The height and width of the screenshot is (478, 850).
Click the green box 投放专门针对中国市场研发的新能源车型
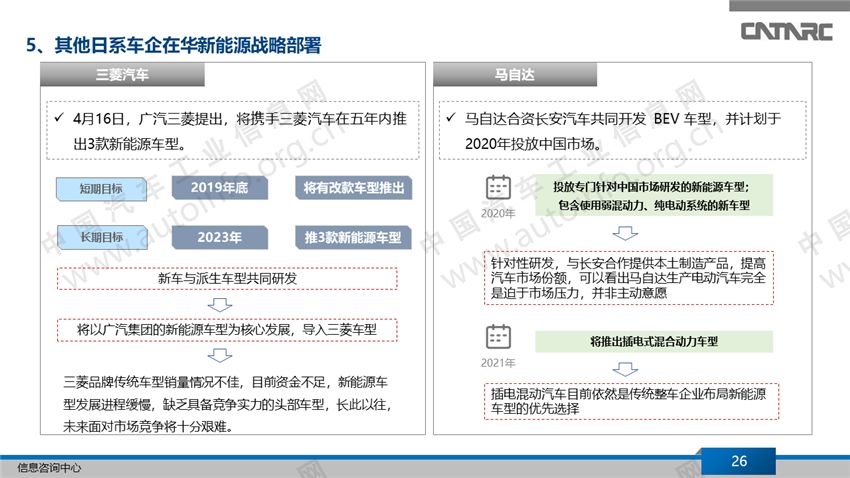654,196
